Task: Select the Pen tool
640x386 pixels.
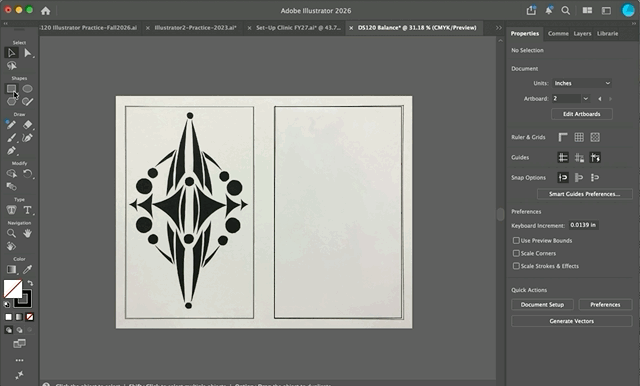Action: point(11,151)
